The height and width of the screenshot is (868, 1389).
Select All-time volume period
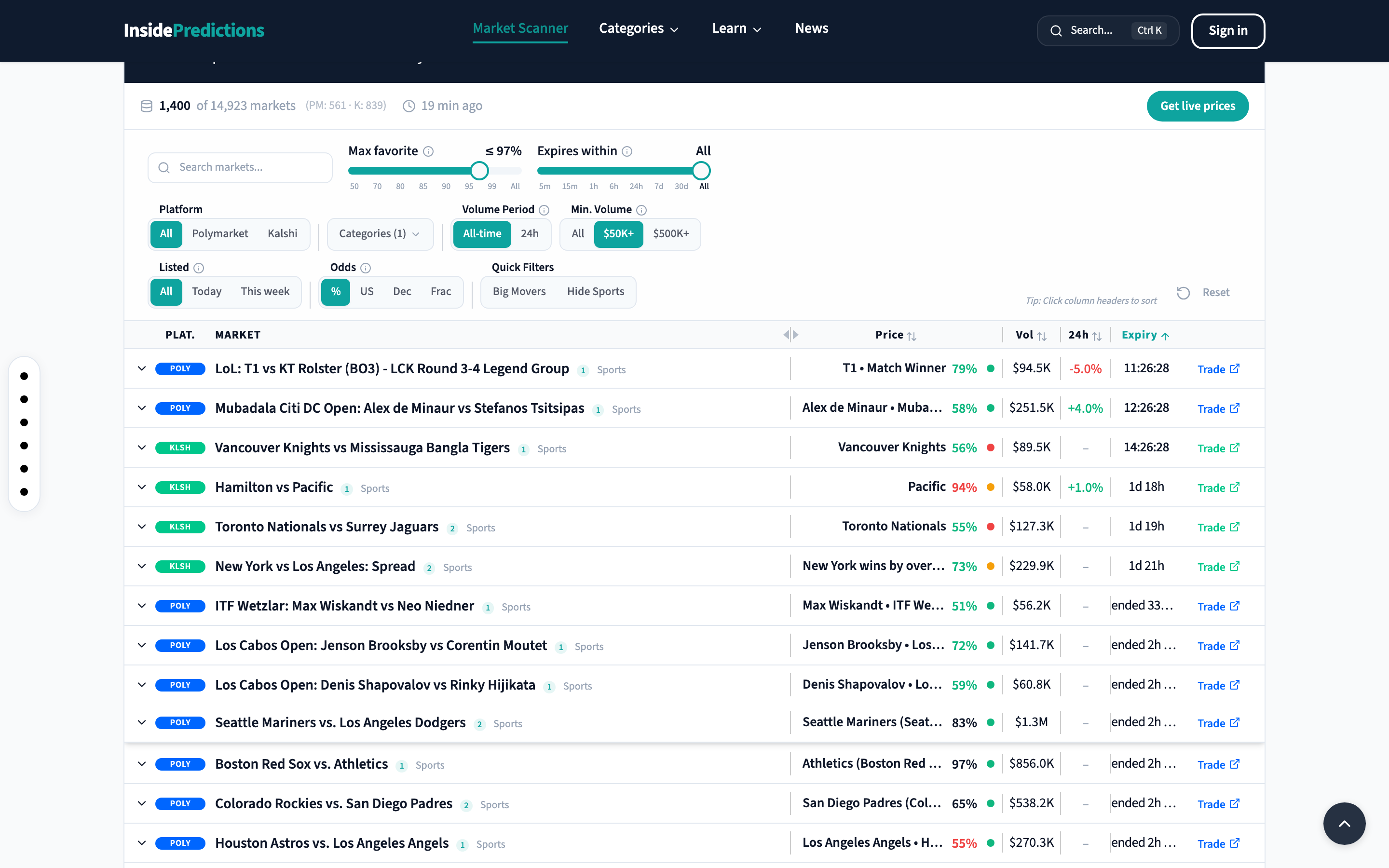[482, 234]
